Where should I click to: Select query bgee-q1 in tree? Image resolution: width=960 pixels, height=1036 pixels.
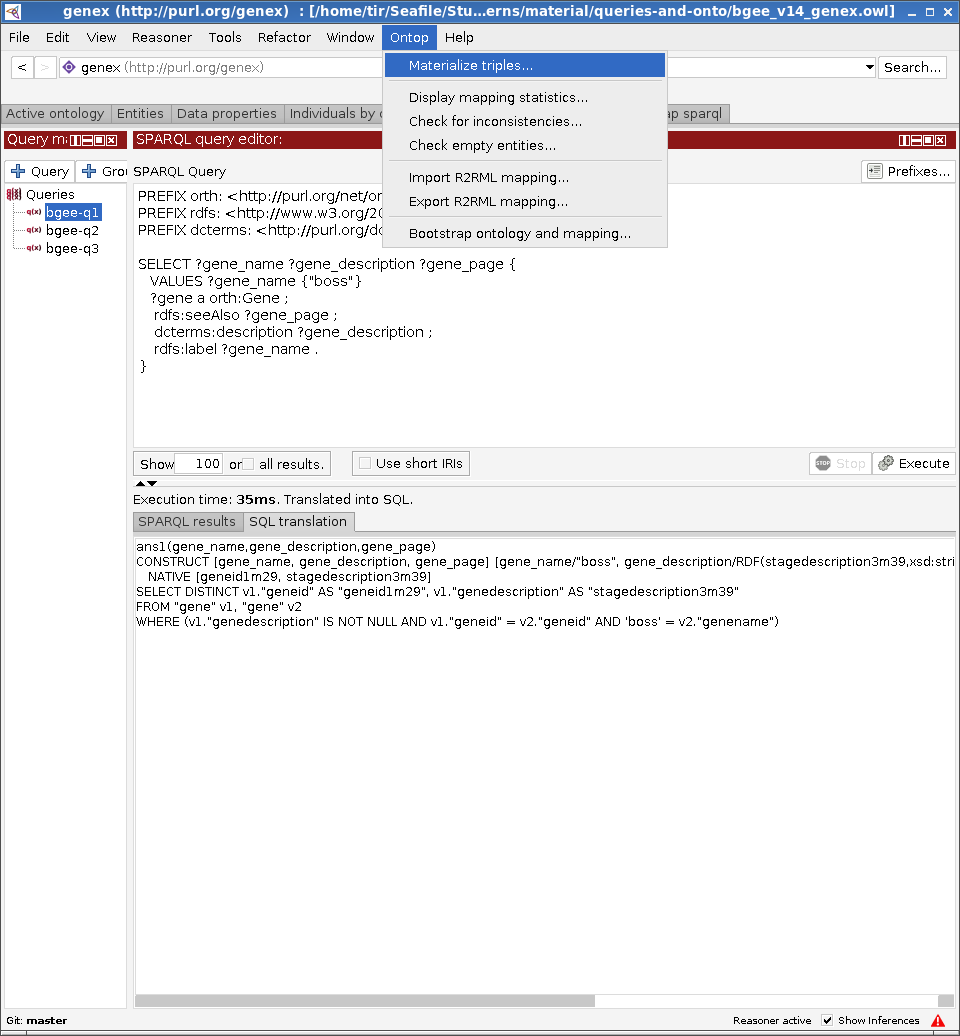point(73,212)
